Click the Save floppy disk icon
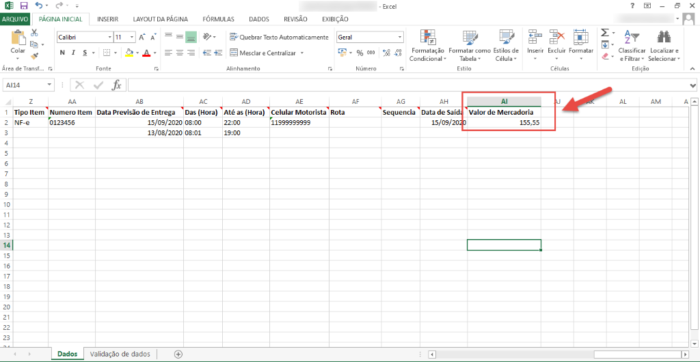This screenshot has width=700, height=362. [x=24, y=6]
